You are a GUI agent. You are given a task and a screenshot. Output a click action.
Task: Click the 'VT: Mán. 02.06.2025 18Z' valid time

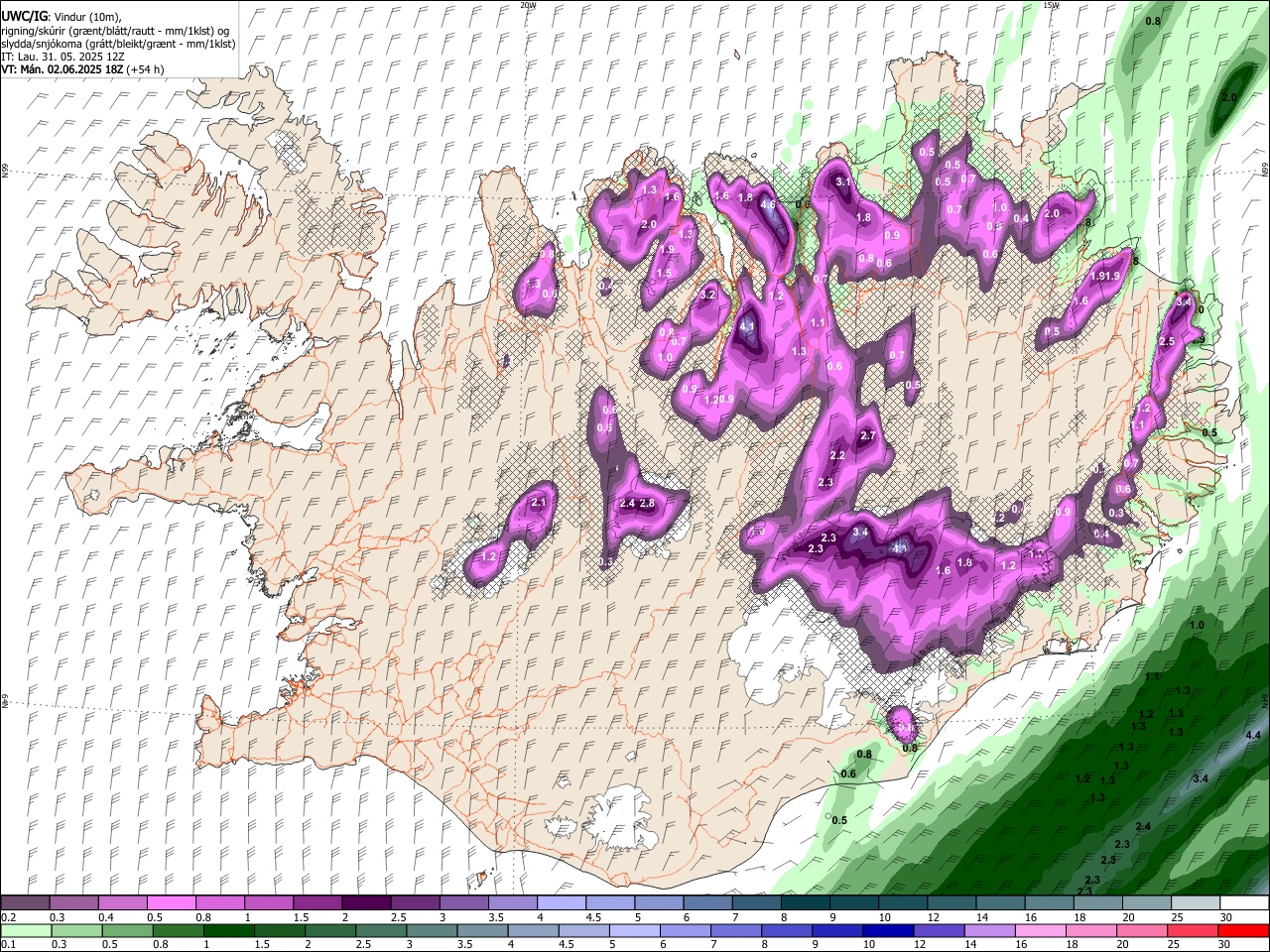coord(62,69)
